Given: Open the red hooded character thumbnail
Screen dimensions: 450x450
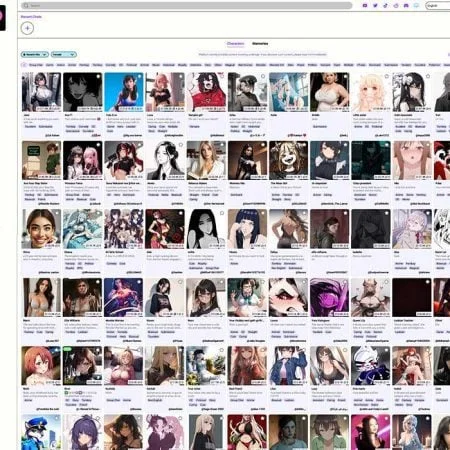Looking at the screenshot, I should pos(206,92).
